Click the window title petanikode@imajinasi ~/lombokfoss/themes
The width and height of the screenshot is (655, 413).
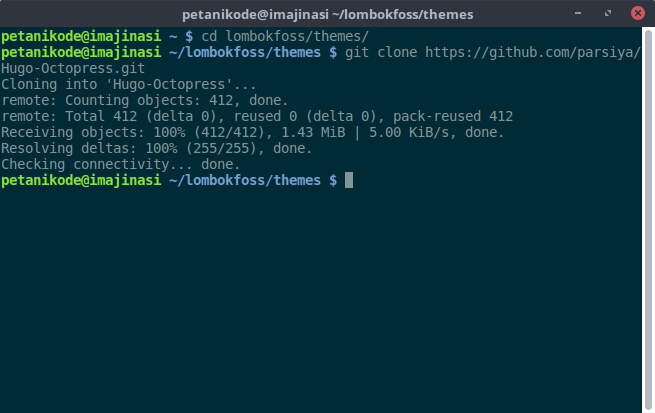click(x=329, y=15)
